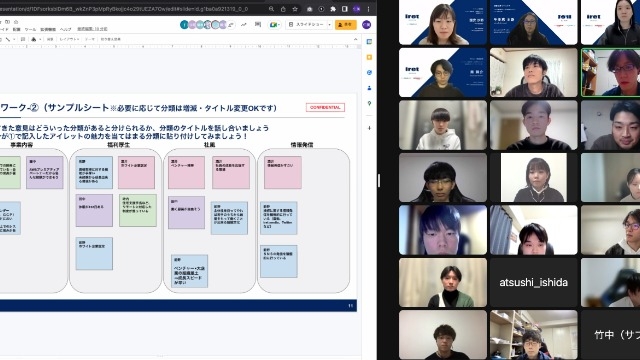640x360 pixels.
Task: Toggle the browser side panel icon
Action: pyautogui.click(x=344, y=9)
